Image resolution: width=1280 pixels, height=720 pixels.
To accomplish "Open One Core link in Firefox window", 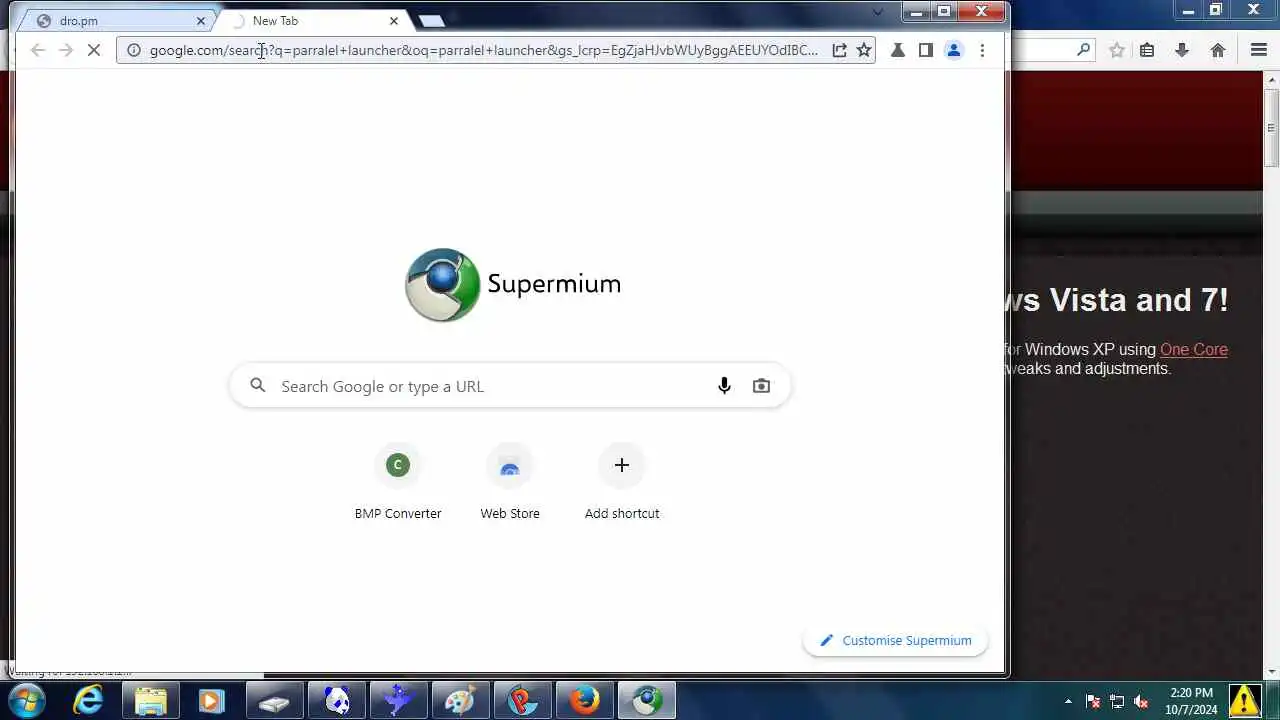I will [x=1193, y=349].
